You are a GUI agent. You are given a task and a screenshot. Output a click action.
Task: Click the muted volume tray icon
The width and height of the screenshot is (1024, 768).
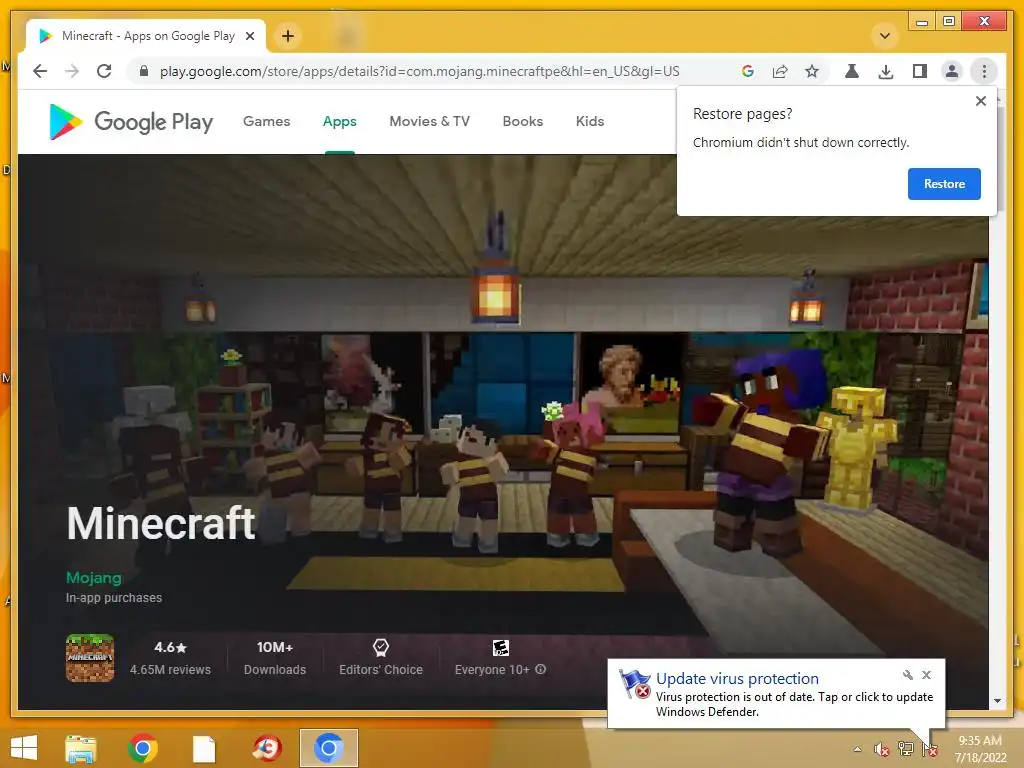(x=881, y=749)
